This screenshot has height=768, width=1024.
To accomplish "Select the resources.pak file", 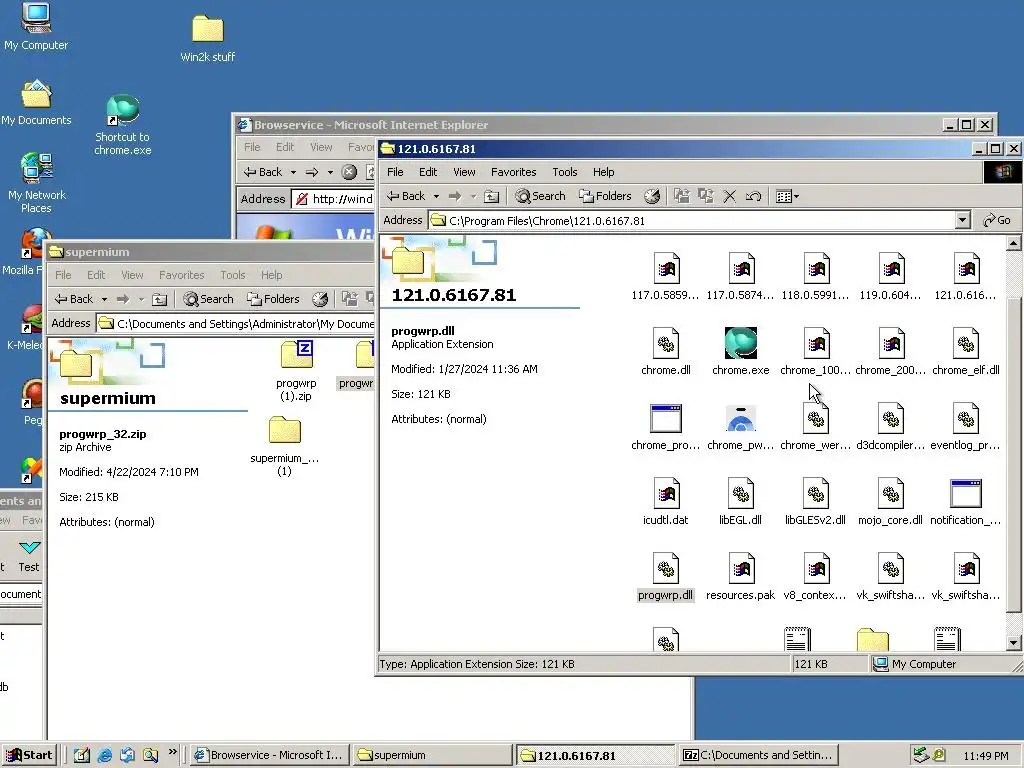I will [741, 576].
